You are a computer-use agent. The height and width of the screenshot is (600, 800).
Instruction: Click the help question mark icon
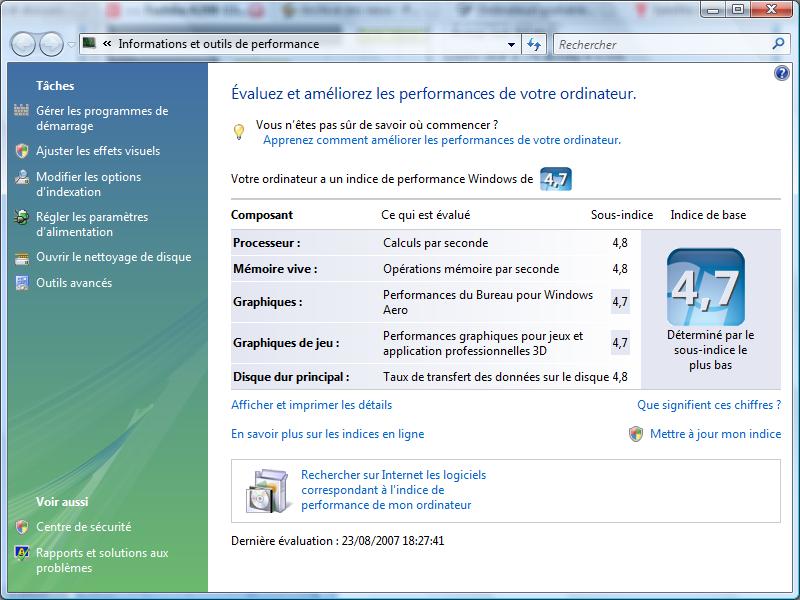coord(782,74)
